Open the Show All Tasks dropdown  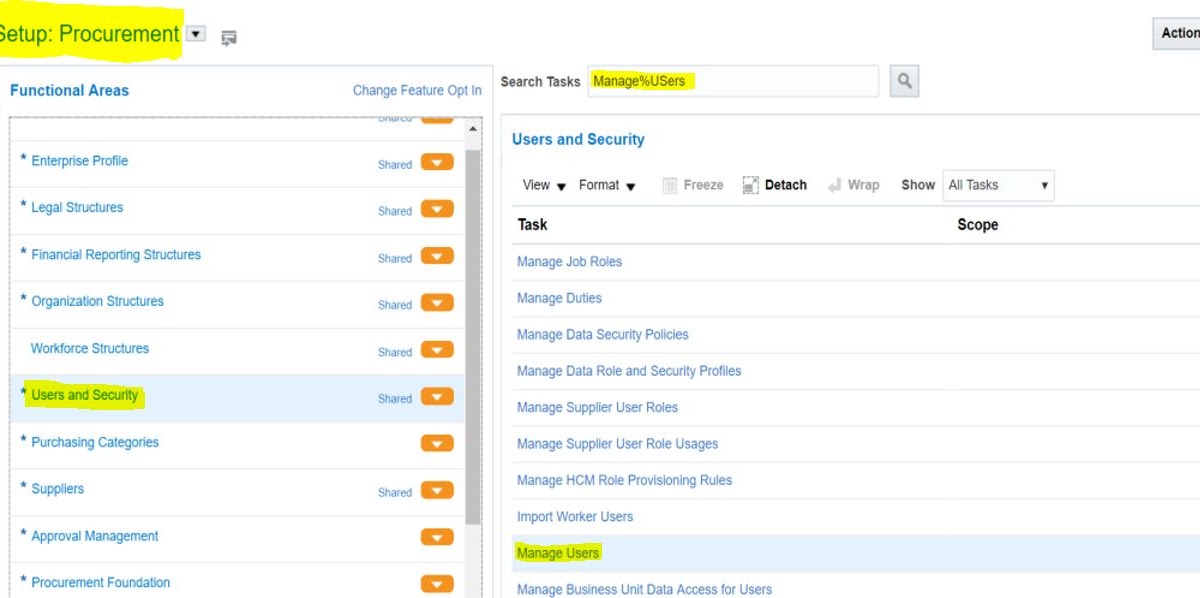coord(998,185)
